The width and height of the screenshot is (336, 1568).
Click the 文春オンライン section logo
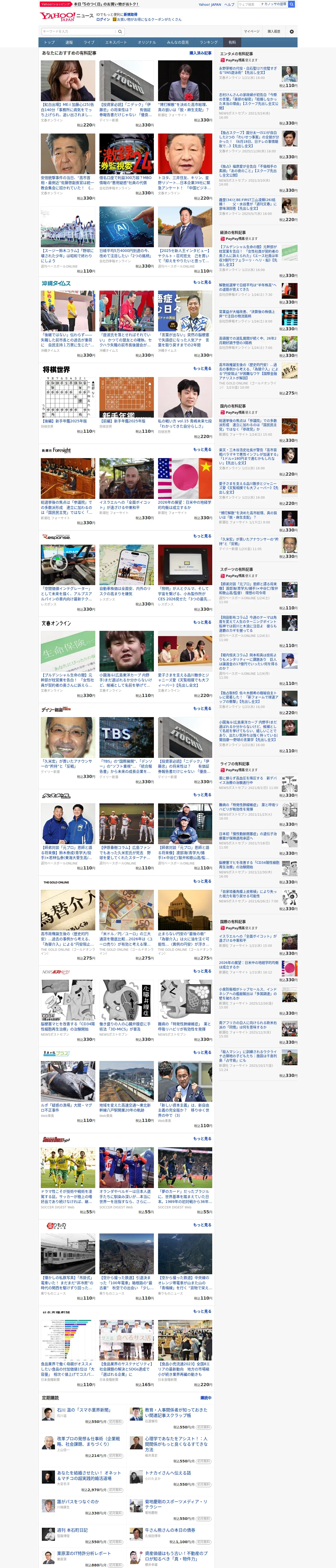click(x=56, y=623)
